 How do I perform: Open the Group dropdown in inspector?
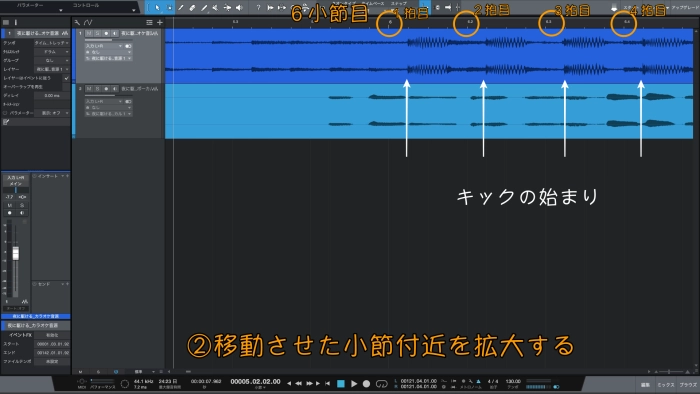coord(52,60)
